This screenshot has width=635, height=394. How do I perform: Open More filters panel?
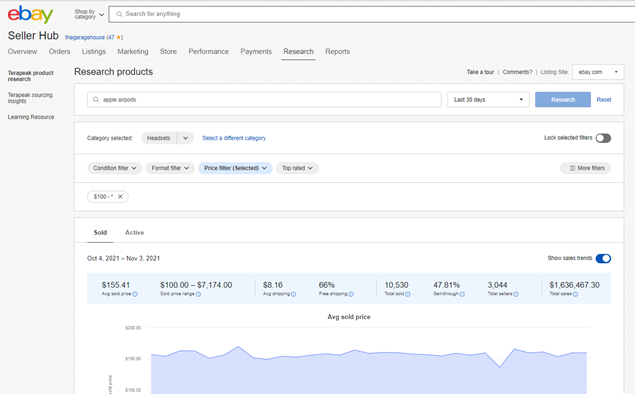click(586, 168)
